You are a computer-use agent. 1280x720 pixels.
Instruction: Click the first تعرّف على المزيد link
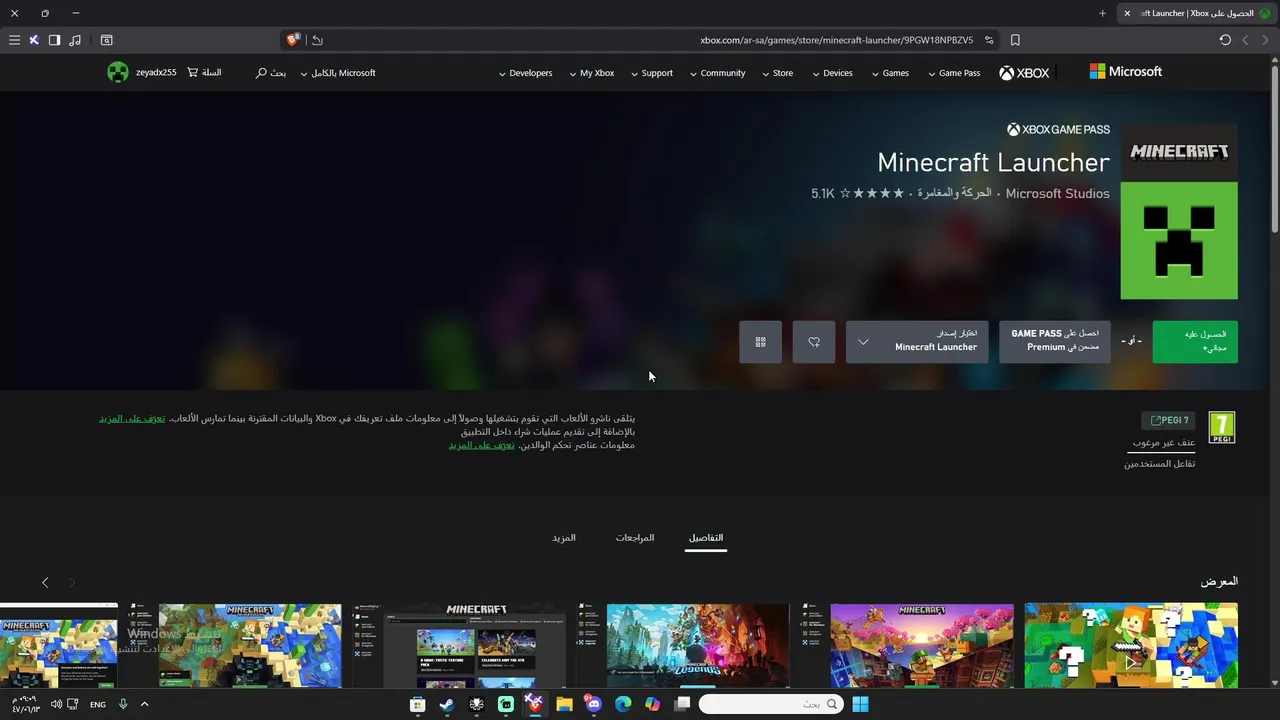(x=132, y=418)
